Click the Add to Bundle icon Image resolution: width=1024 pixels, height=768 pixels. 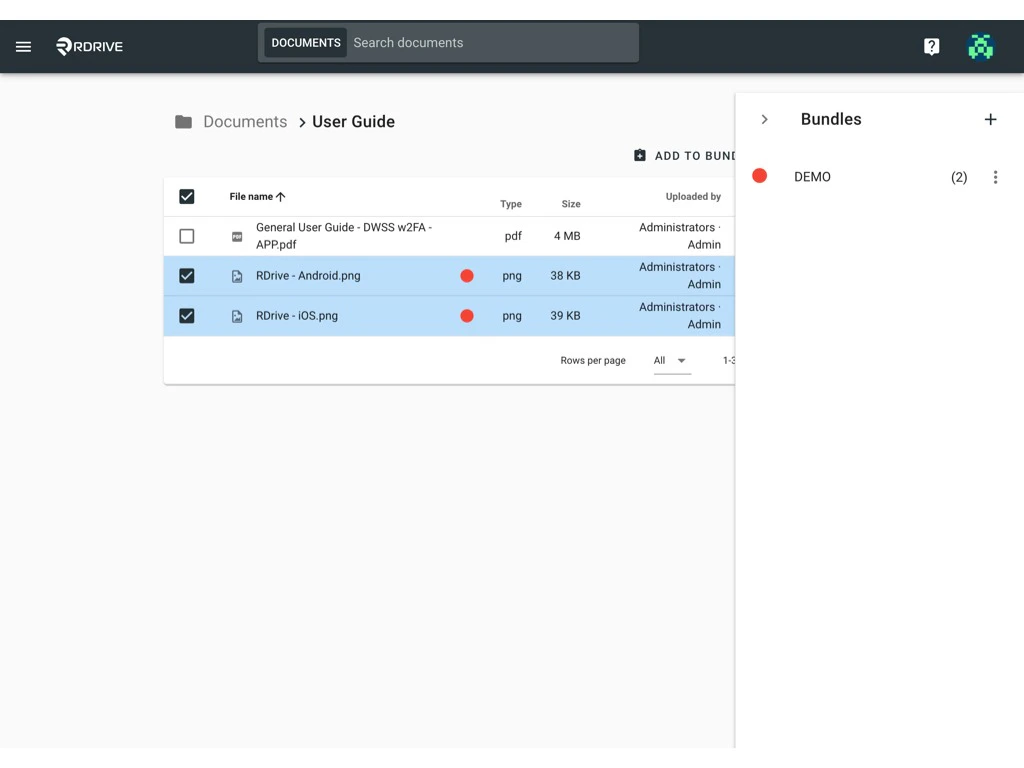point(639,155)
